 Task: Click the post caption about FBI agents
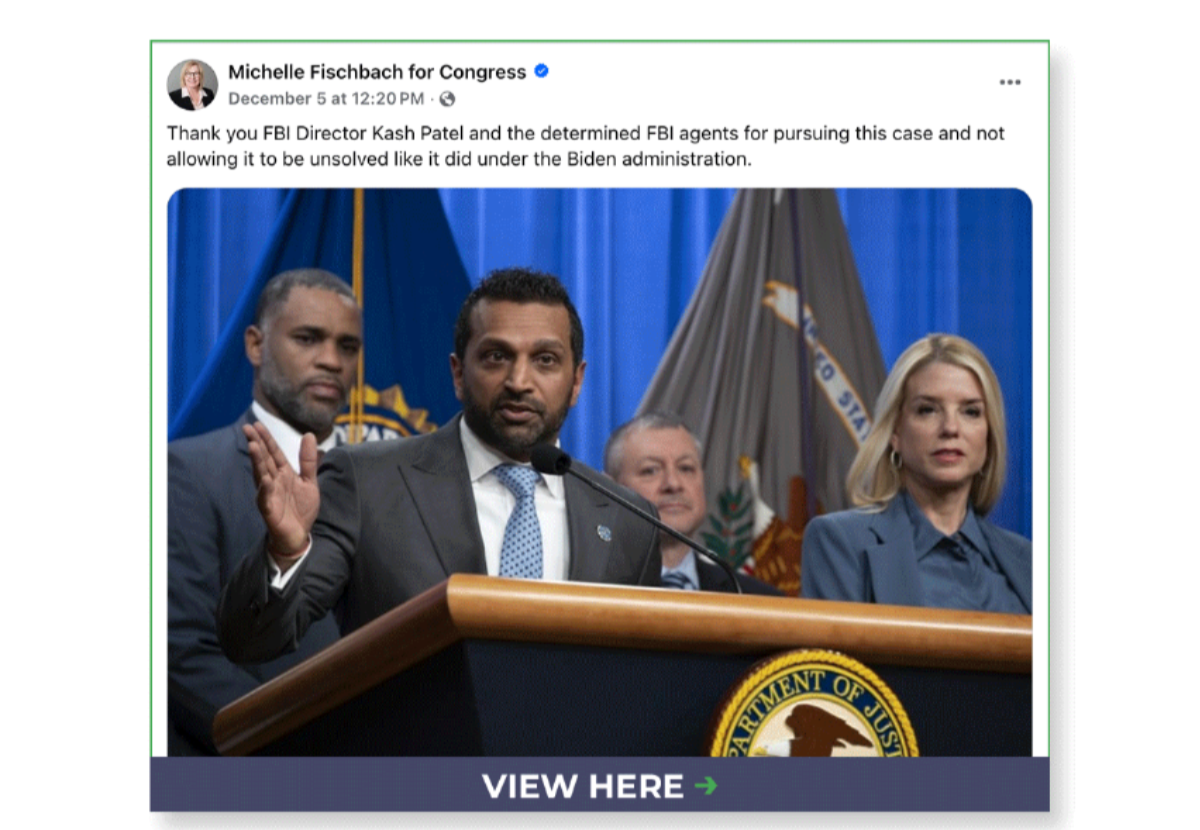click(586, 146)
